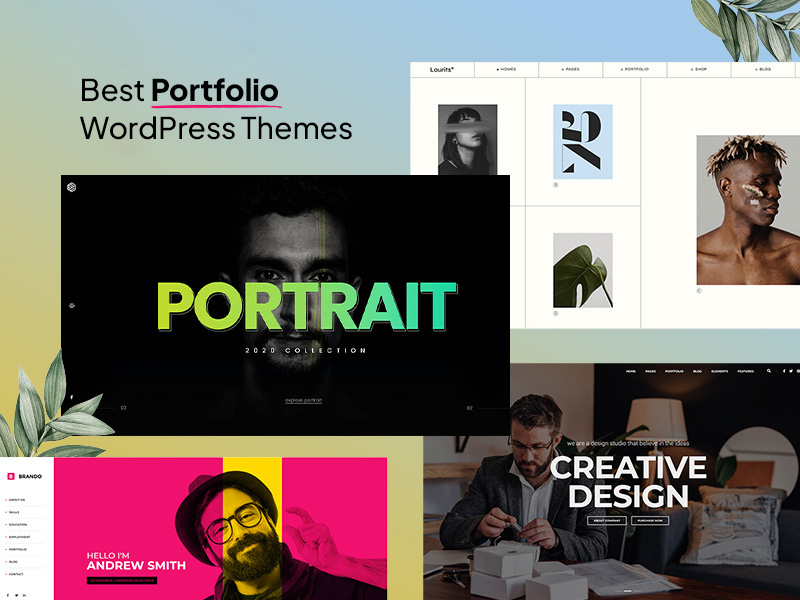Expand the Shop menu in Lourits
Screen dimensions: 800x600
701,70
